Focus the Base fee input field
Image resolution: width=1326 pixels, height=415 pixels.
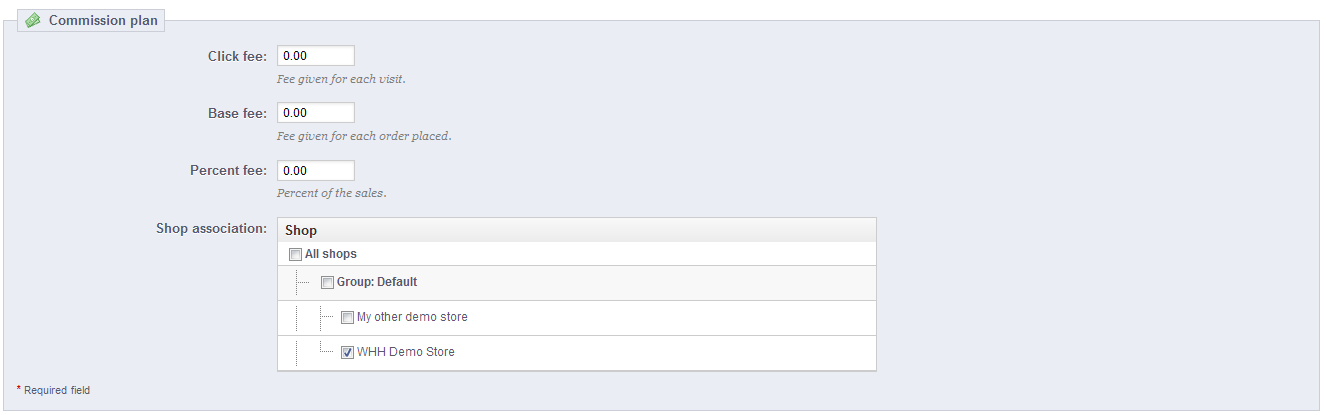315,113
